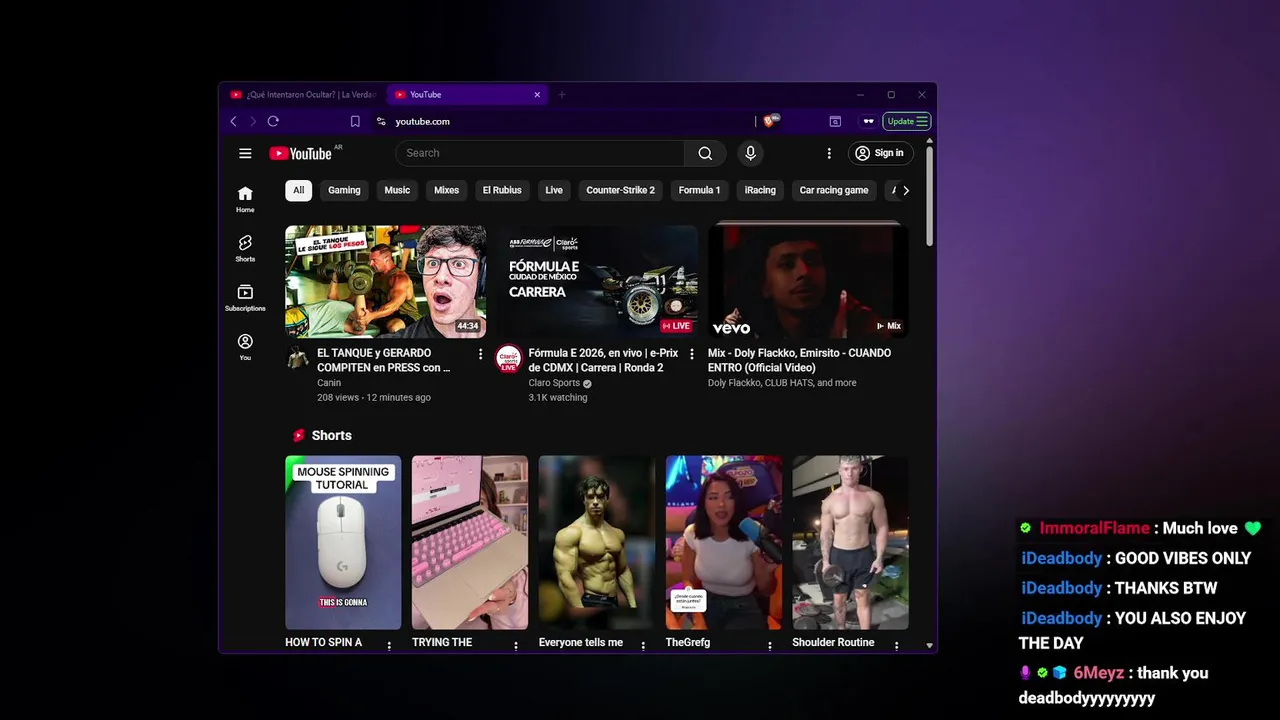
Task: Open the EL TANQUE y GERARDO video title
Action: coord(383,360)
